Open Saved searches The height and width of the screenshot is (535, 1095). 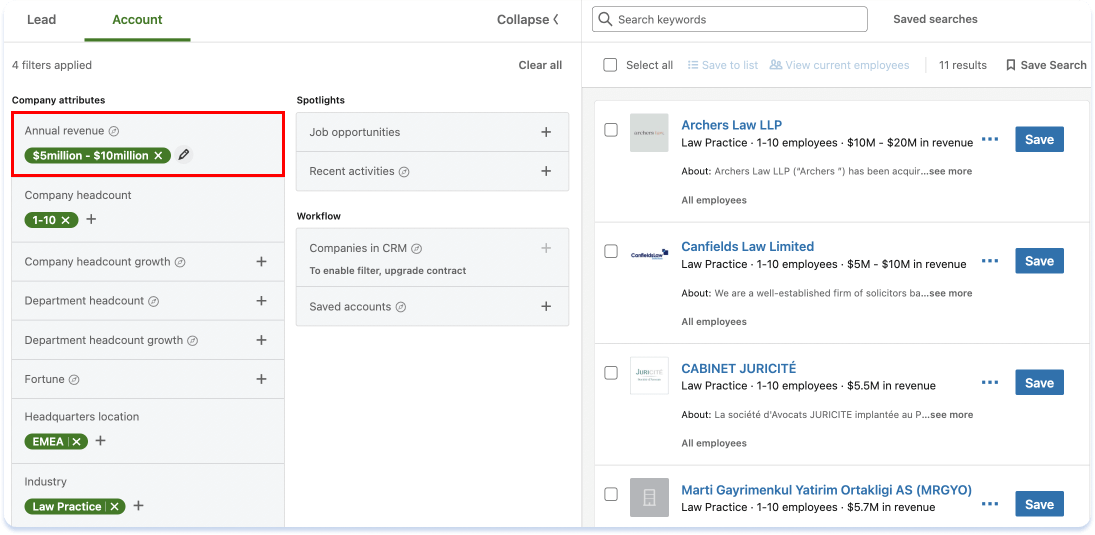pos(935,20)
